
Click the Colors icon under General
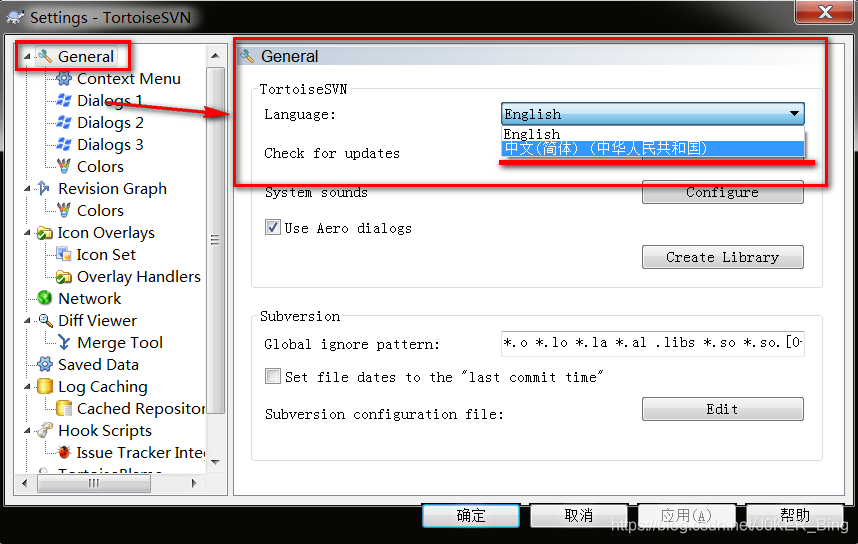[x=64, y=166]
